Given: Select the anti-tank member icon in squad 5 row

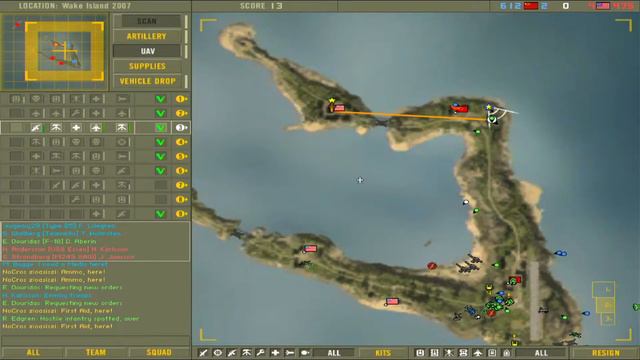Looking at the screenshot, I should point(122,156).
